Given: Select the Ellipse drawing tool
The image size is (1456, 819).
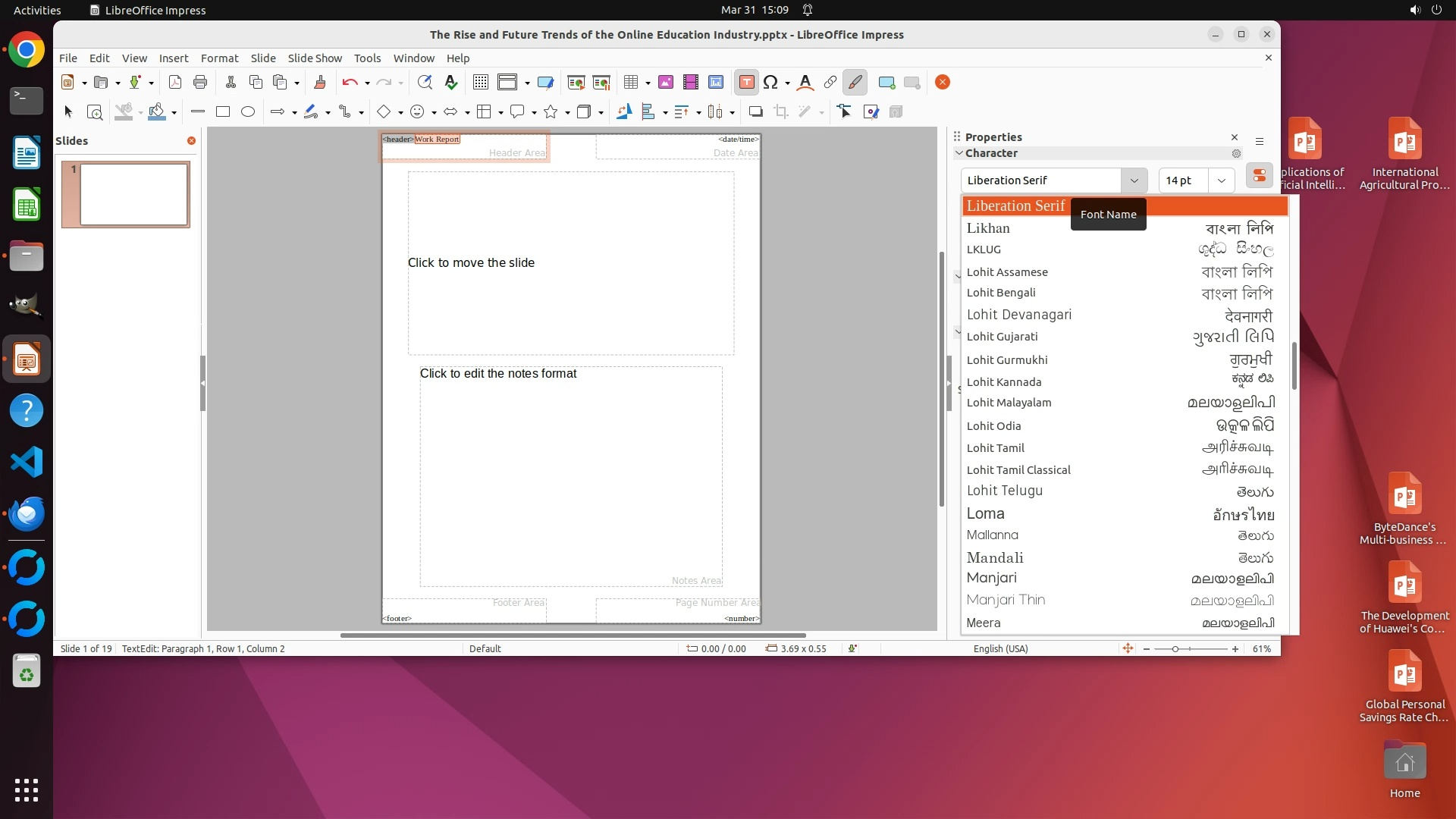Looking at the screenshot, I should click(248, 112).
